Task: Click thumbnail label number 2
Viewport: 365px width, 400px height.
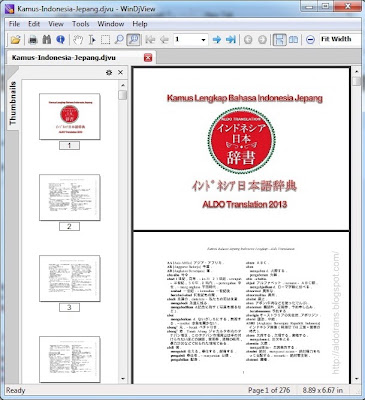Action: pos(69,226)
